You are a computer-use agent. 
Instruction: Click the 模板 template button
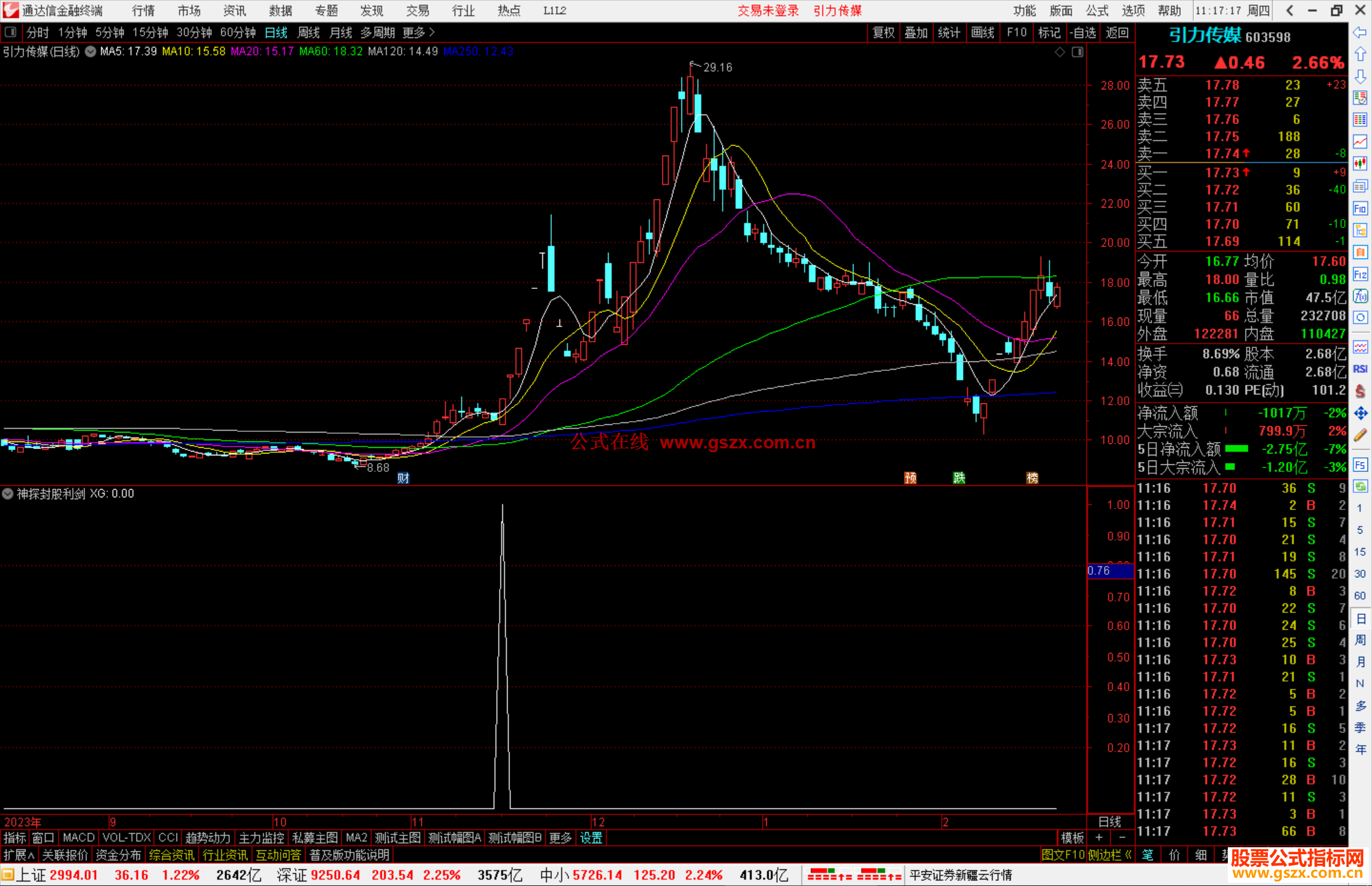[1072, 838]
